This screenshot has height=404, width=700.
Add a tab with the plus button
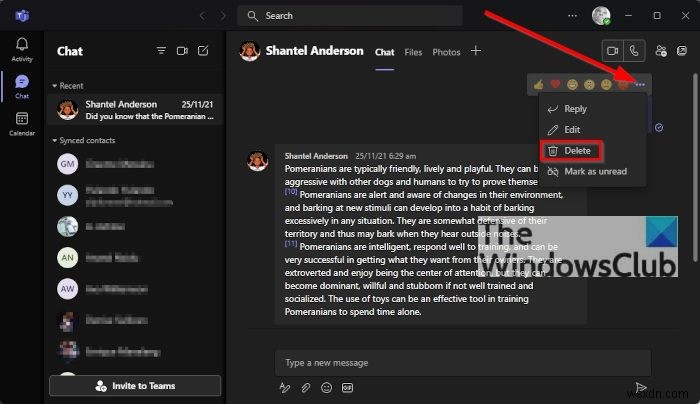(476, 51)
